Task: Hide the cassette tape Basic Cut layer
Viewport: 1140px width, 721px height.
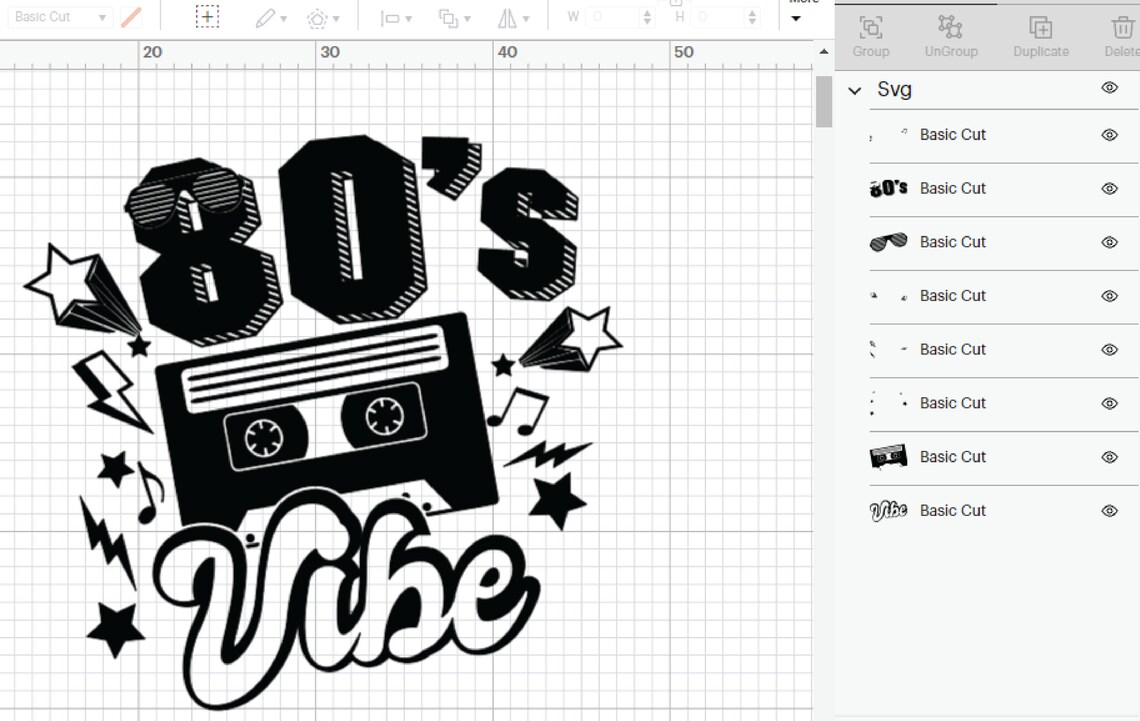Action: click(x=1109, y=457)
